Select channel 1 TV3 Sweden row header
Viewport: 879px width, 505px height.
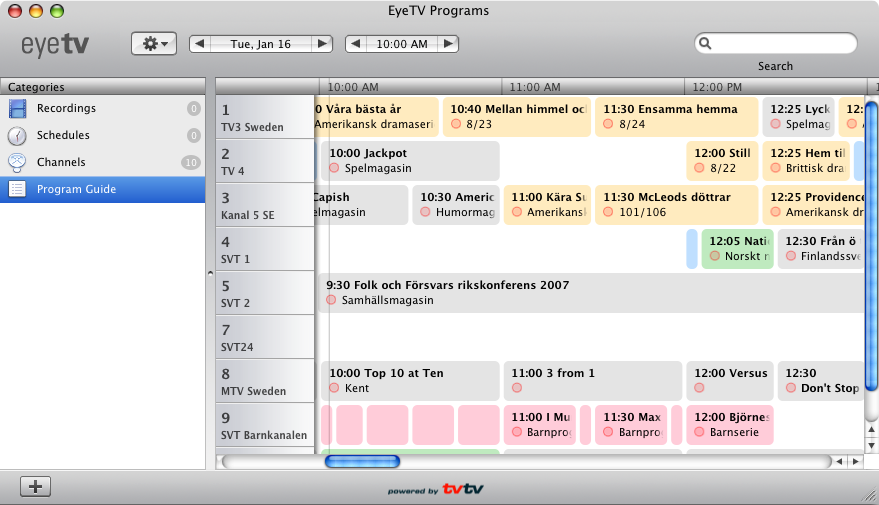(264, 117)
